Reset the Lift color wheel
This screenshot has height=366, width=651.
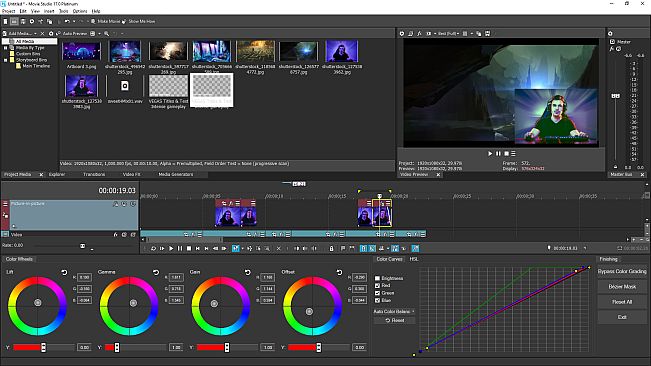click(64, 272)
